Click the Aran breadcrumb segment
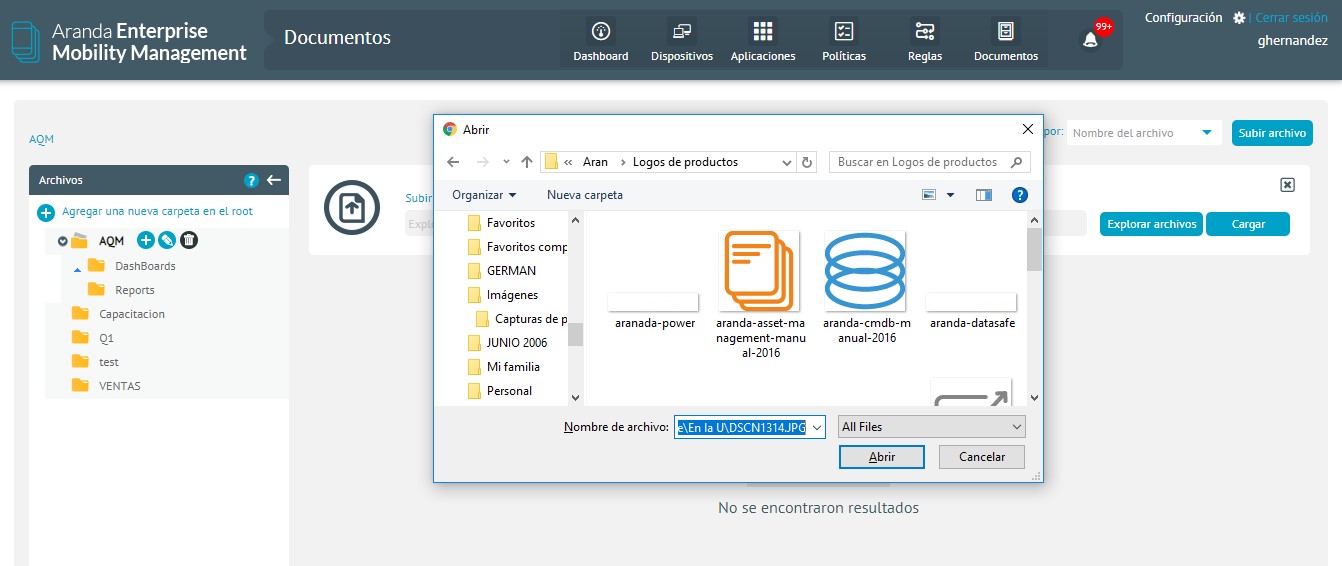The height and width of the screenshot is (566, 1342). tap(595, 162)
